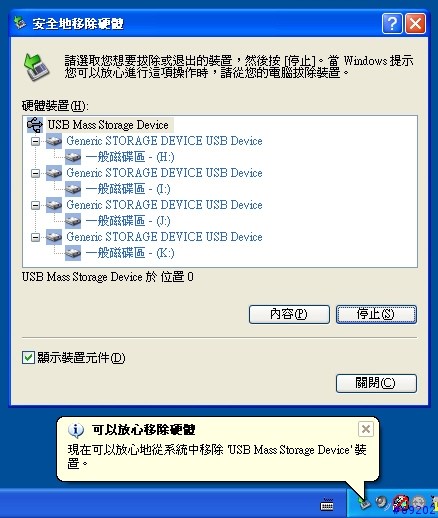The image size is (438, 518).
Task: Collapse the third Generic STORAGE DEVICE node
Action: [x=35, y=205]
